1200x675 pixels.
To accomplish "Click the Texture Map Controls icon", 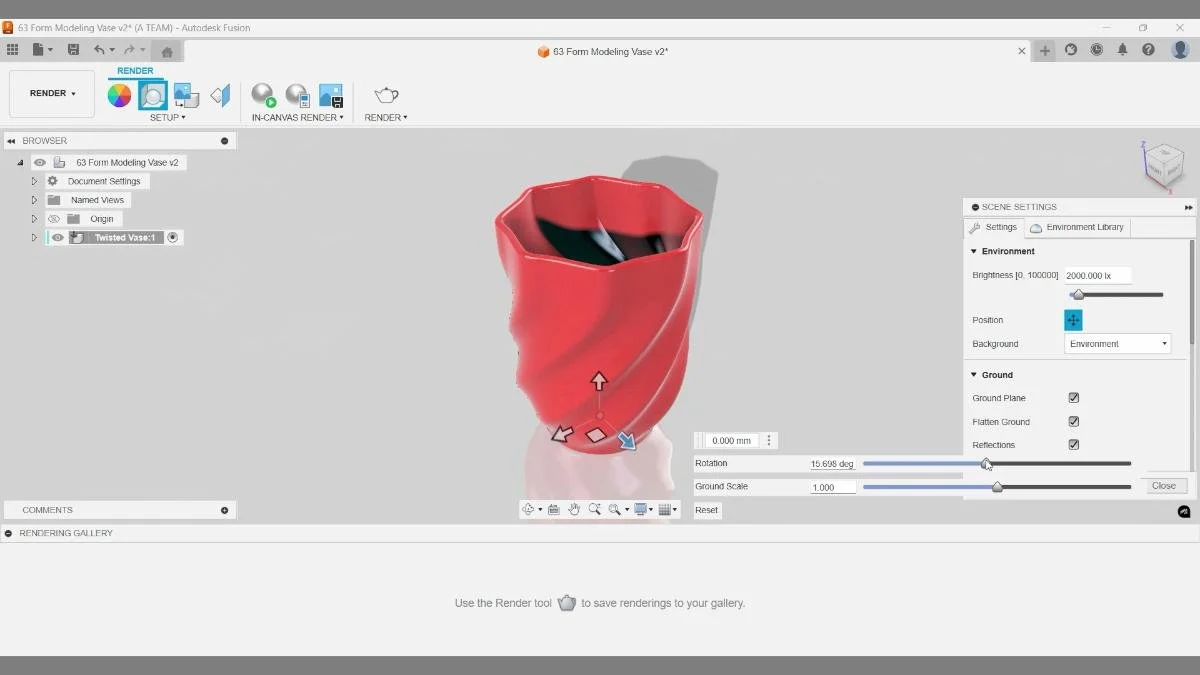I will click(x=186, y=93).
